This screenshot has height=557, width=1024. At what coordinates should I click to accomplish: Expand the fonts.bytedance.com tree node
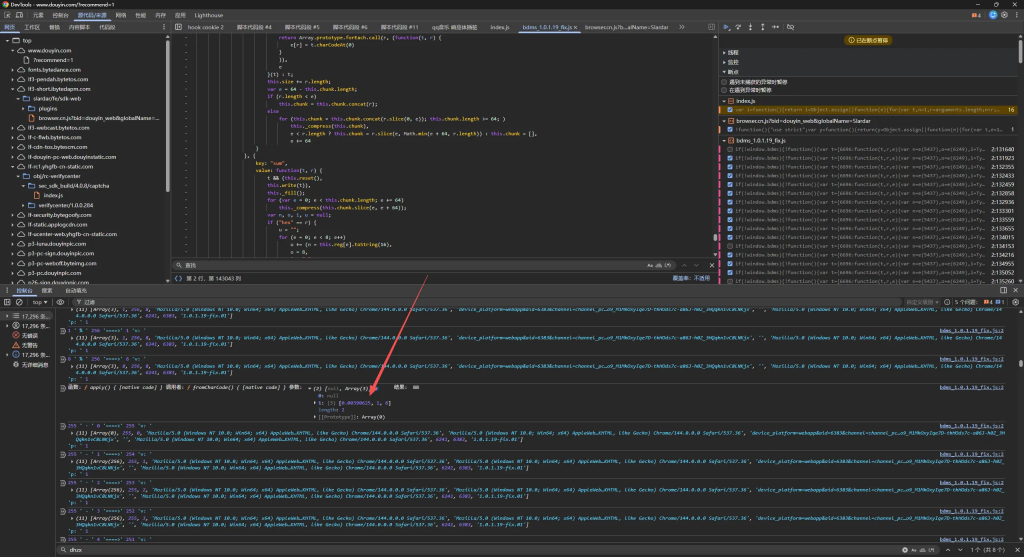coord(12,68)
